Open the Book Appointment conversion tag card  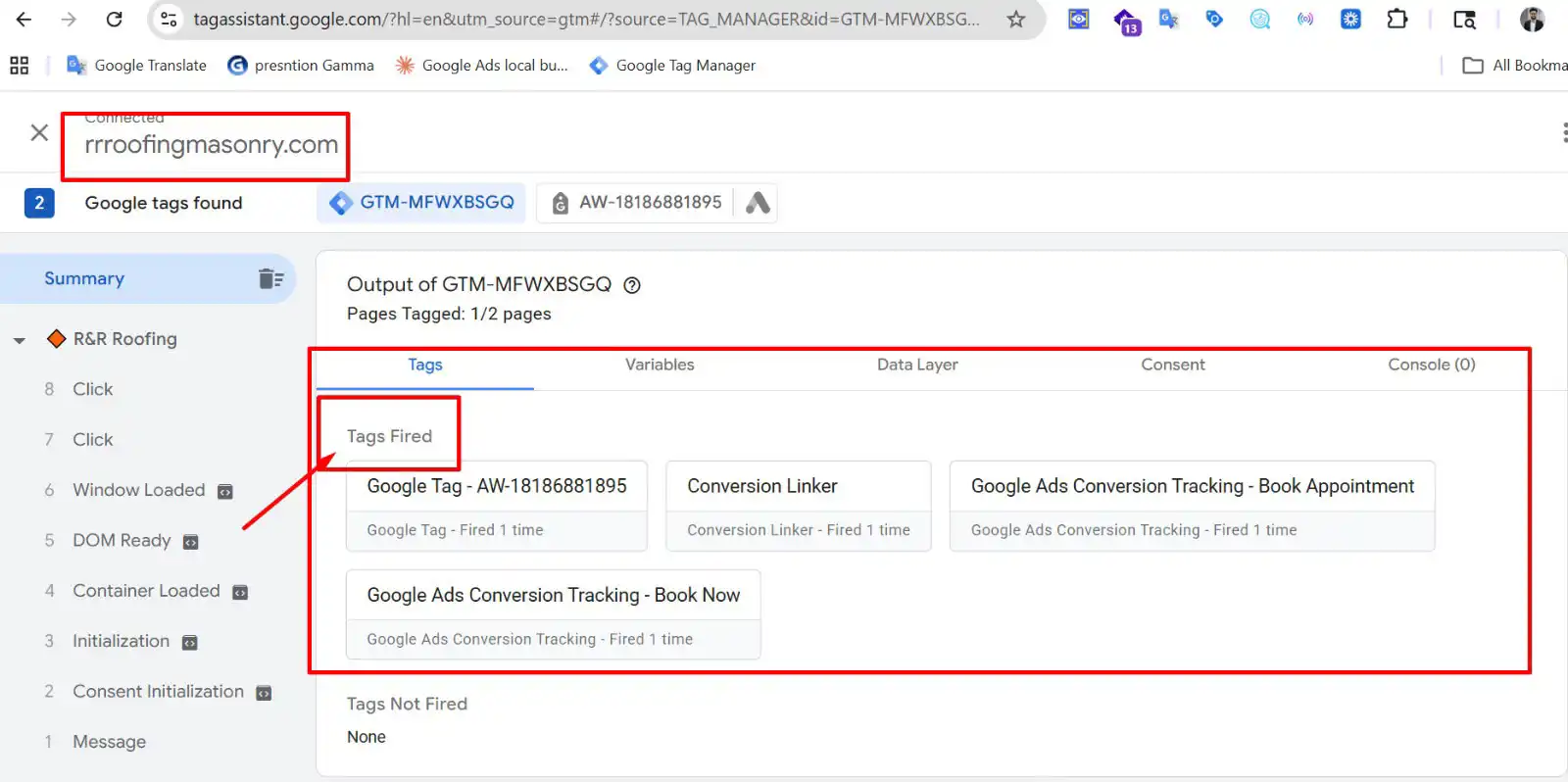[x=1193, y=507]
